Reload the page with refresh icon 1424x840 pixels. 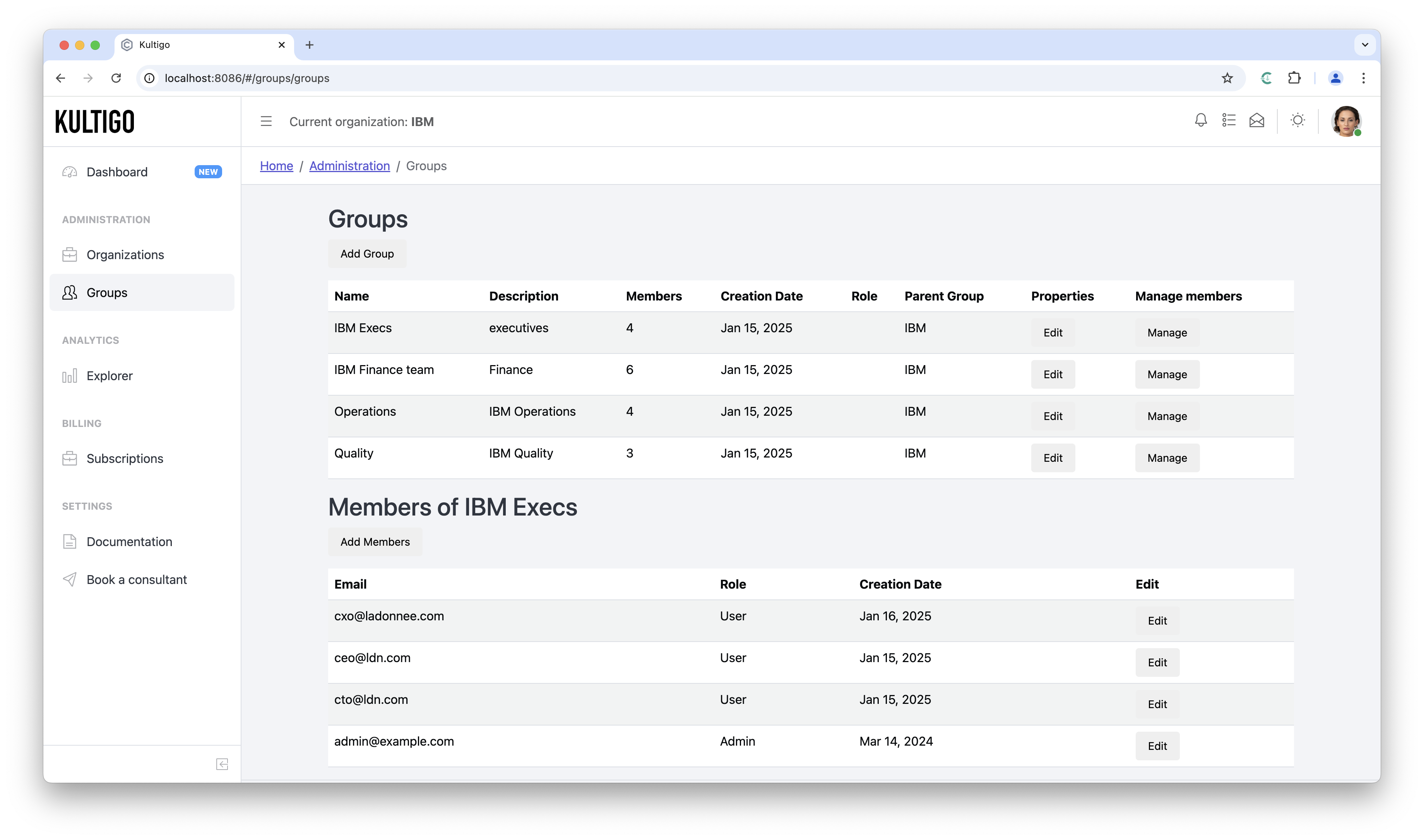[x=116, y=78]
